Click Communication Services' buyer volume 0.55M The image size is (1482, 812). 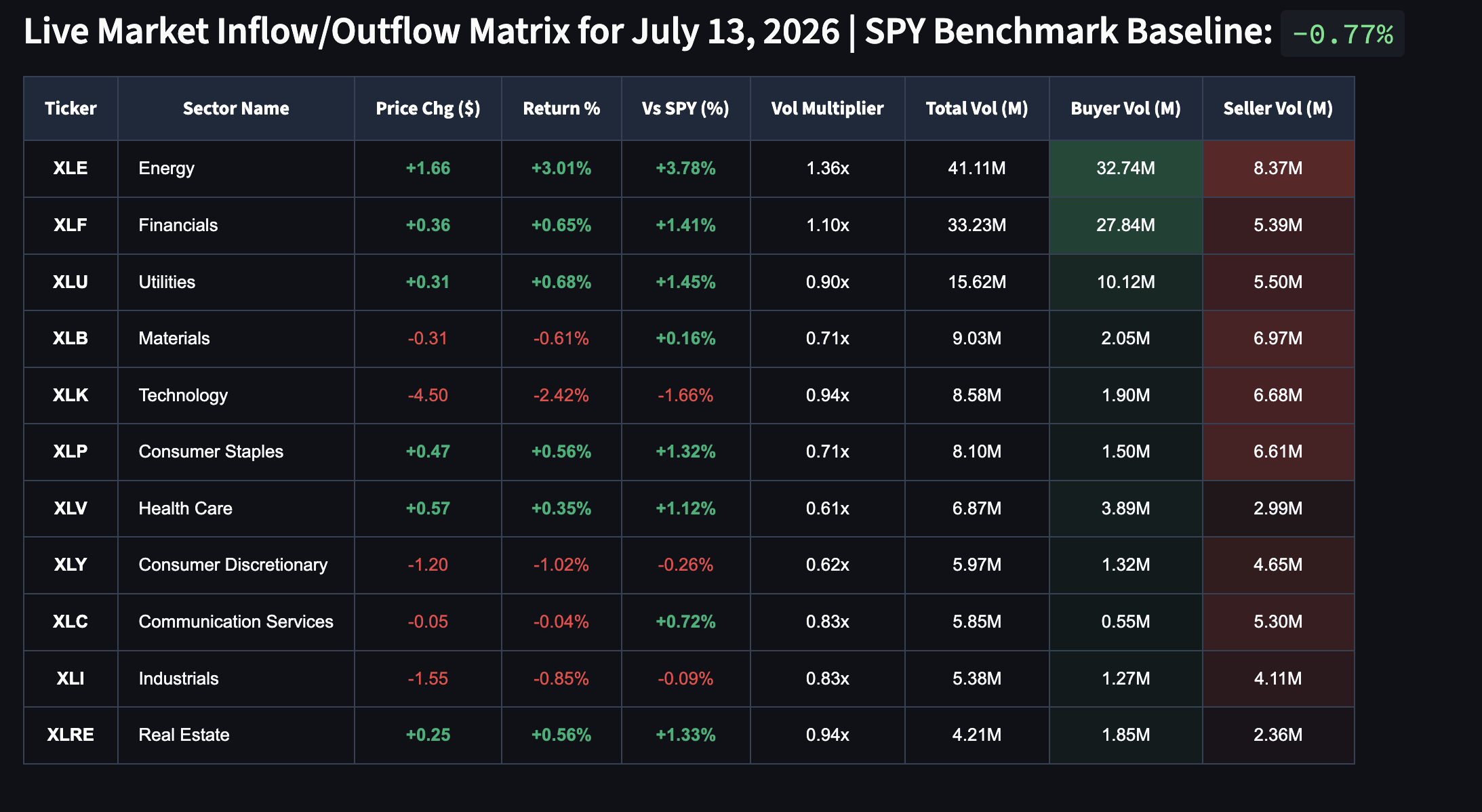coord(1126,622)
